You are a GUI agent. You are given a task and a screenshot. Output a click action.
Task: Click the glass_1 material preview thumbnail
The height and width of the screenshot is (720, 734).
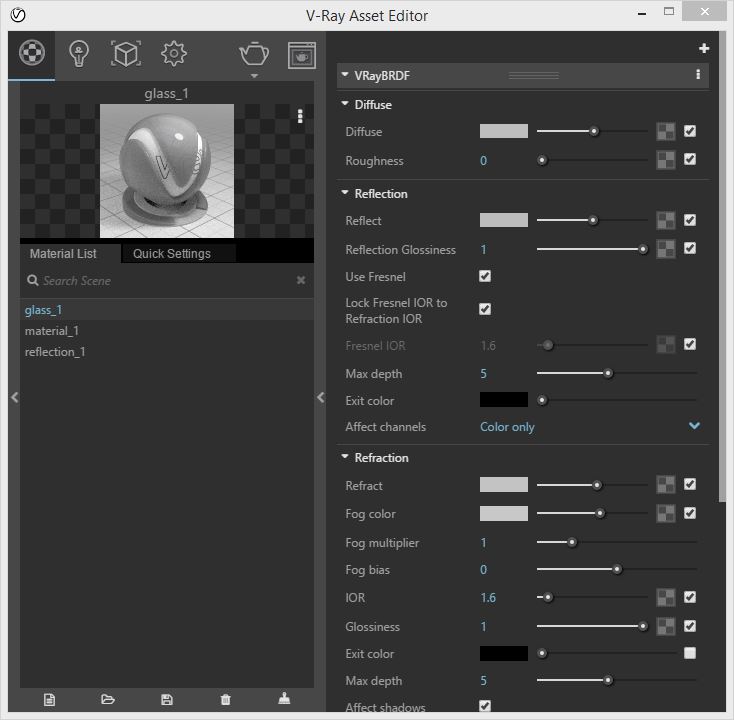coord(167,171)
